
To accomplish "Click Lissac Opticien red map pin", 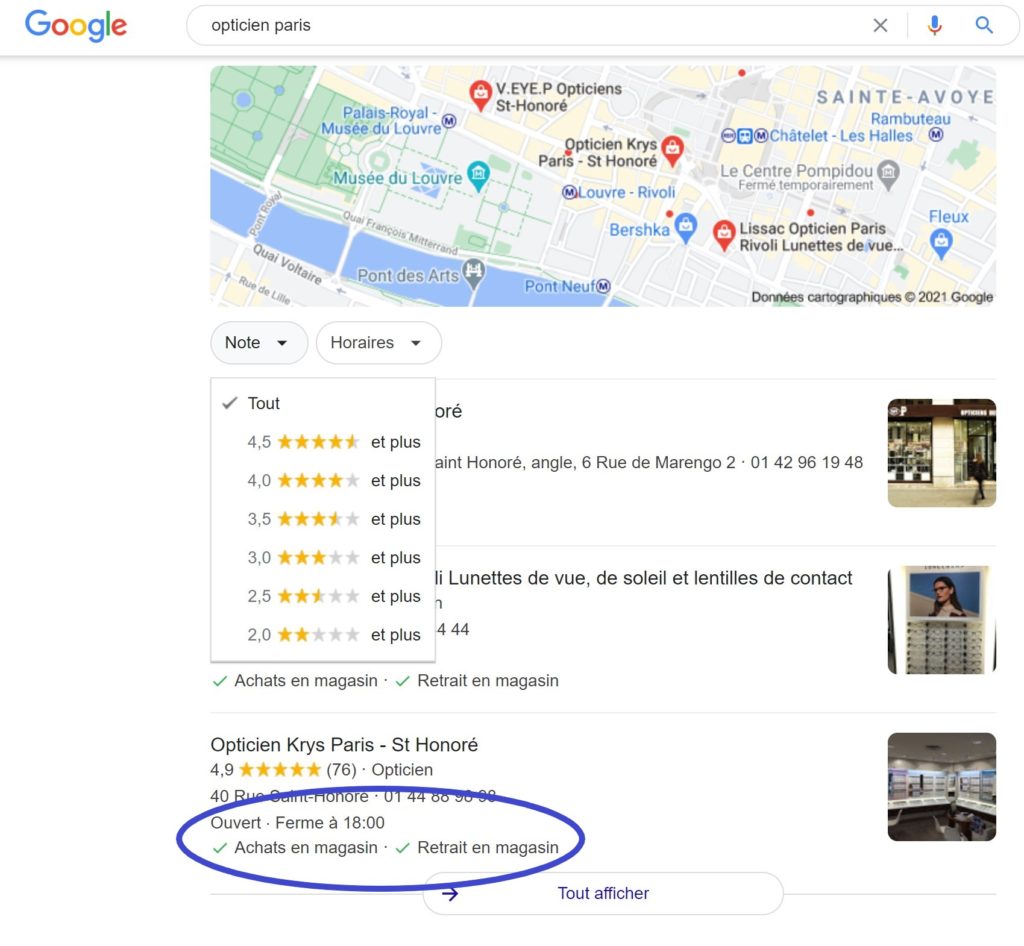I will point(724,235).
